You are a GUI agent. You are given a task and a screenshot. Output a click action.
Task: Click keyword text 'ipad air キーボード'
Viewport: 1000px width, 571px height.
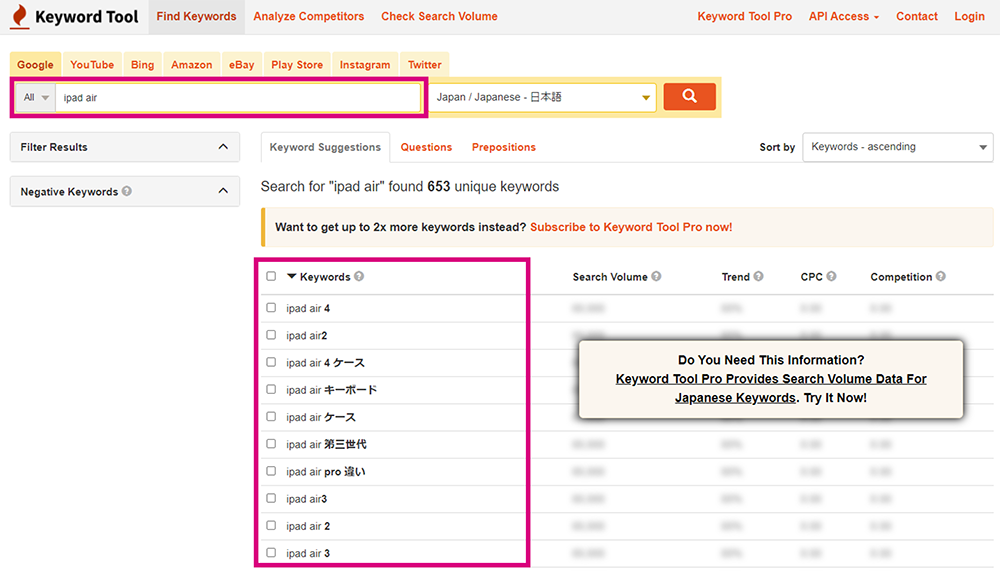332,390
